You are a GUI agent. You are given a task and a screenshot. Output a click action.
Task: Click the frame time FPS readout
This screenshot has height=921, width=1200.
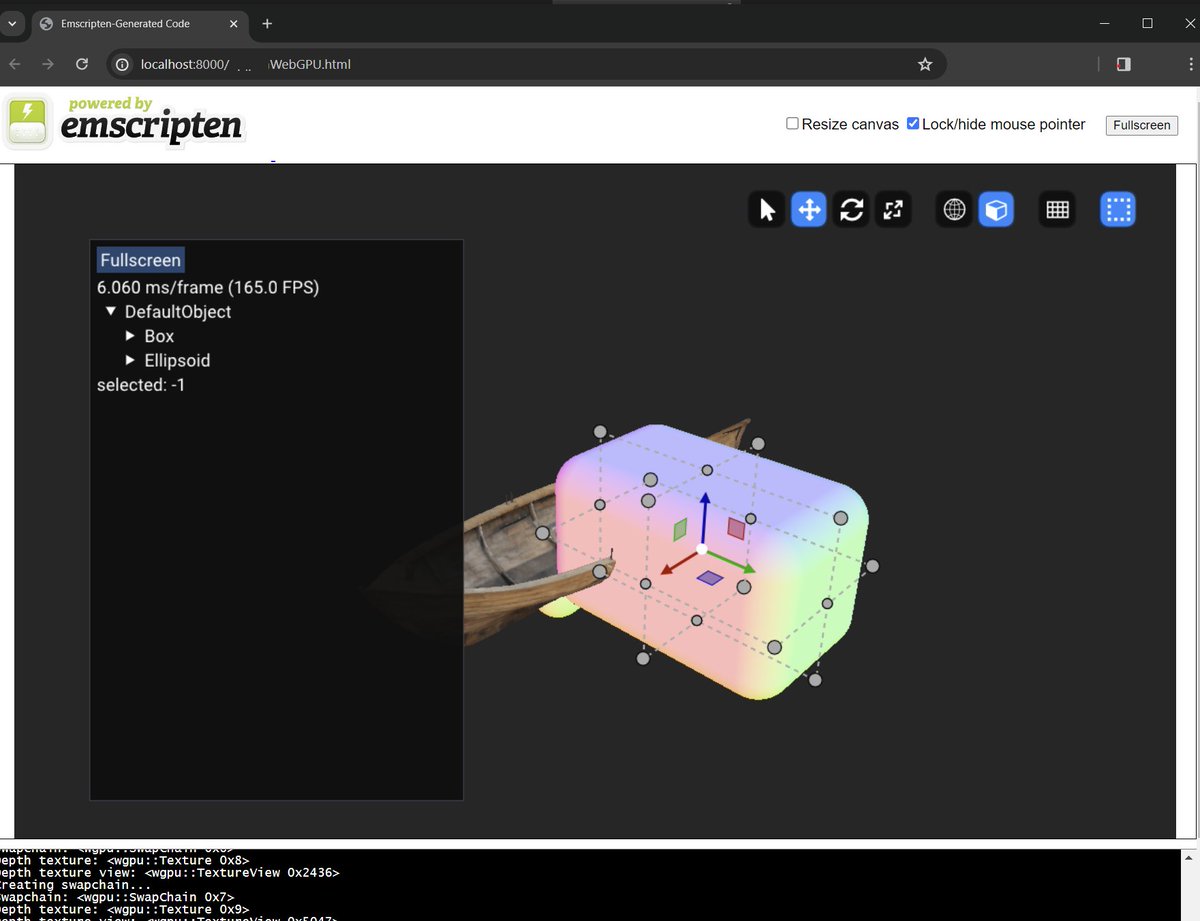[208, 287]
